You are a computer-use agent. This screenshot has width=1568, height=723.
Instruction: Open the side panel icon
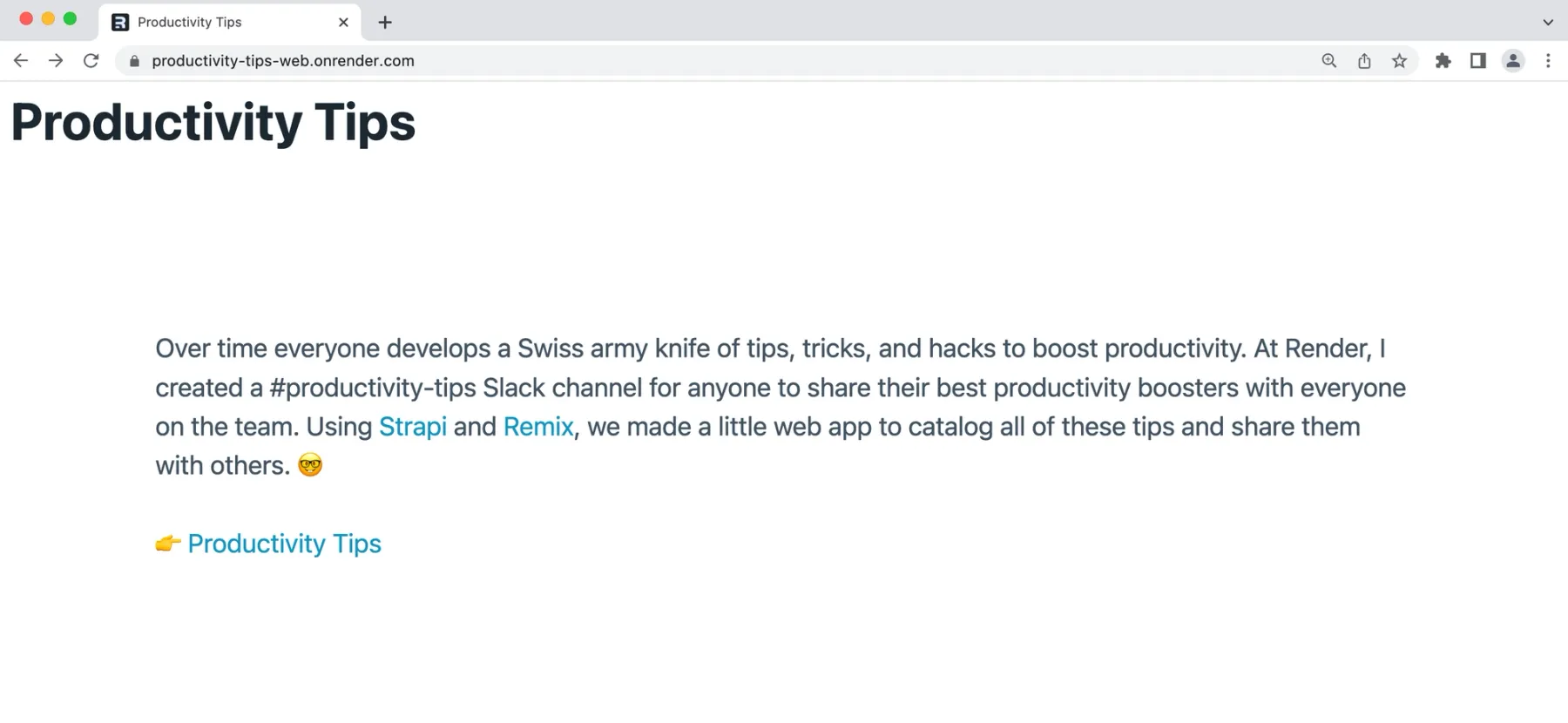coord(1478,61)
